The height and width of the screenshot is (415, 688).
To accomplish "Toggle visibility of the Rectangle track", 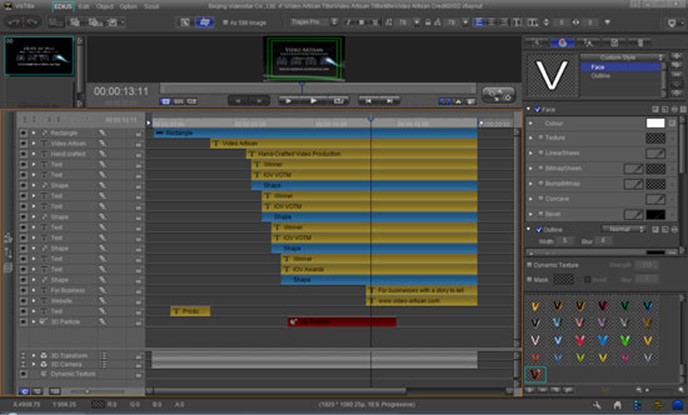I will [23, 133].
